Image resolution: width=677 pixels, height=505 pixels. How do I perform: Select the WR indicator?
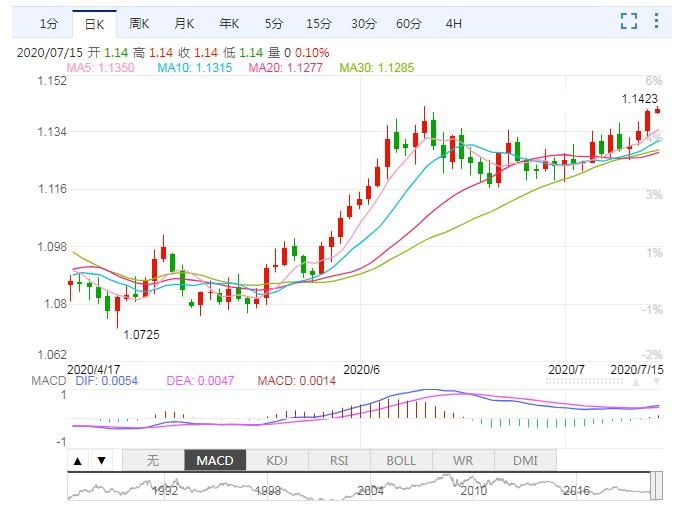click(x=463, y=461)
